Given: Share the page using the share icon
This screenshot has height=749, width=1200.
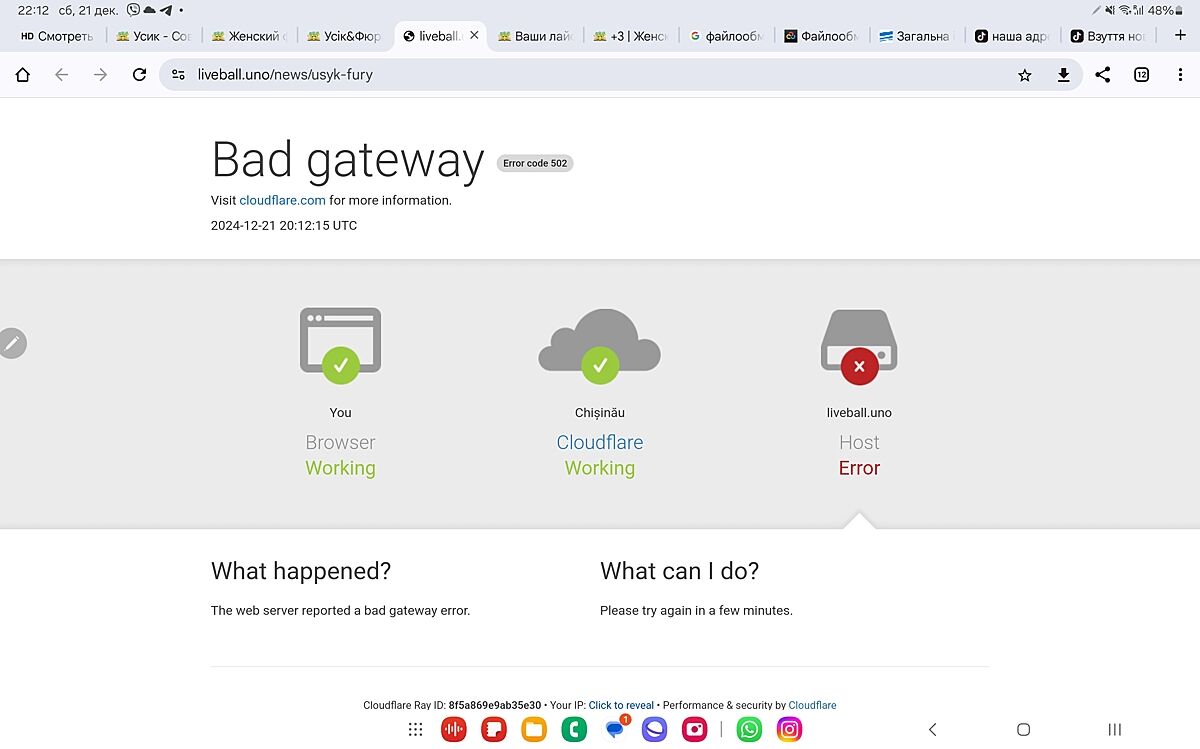Looking at the screenshot, I should coord(1102,75).
